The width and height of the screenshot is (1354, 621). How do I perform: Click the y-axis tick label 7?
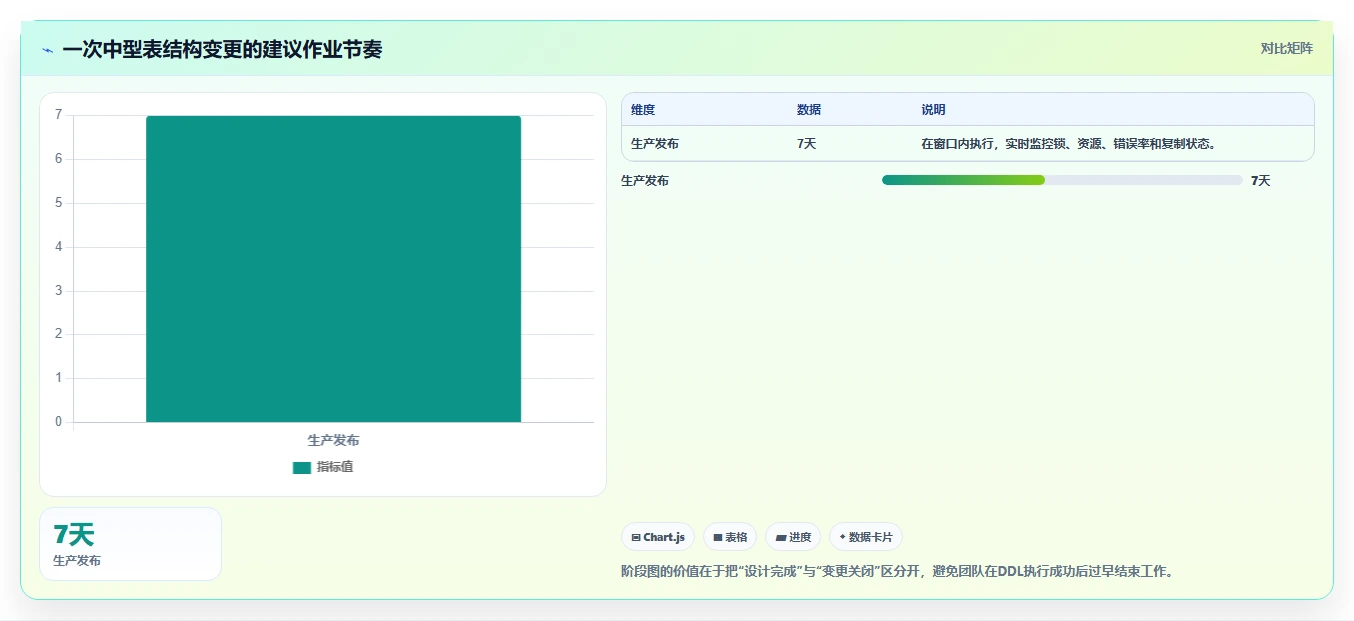pos(58,115)
